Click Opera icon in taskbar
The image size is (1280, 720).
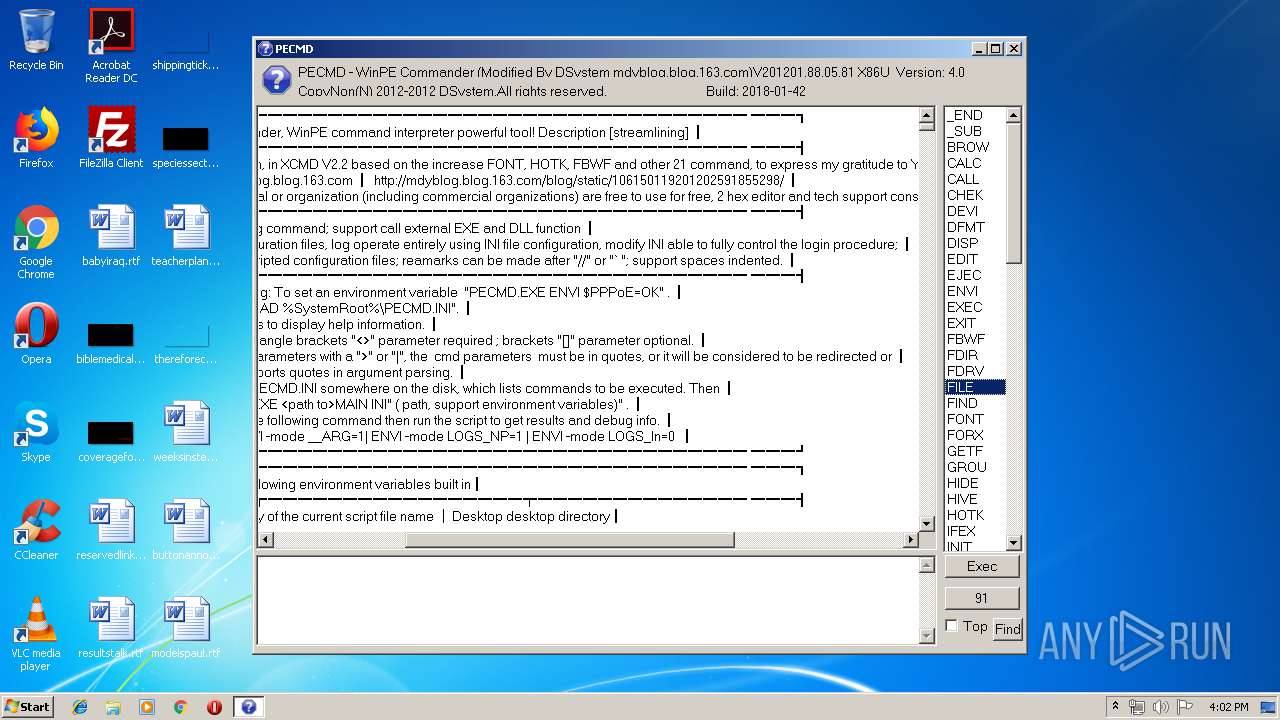click(214, 707)
